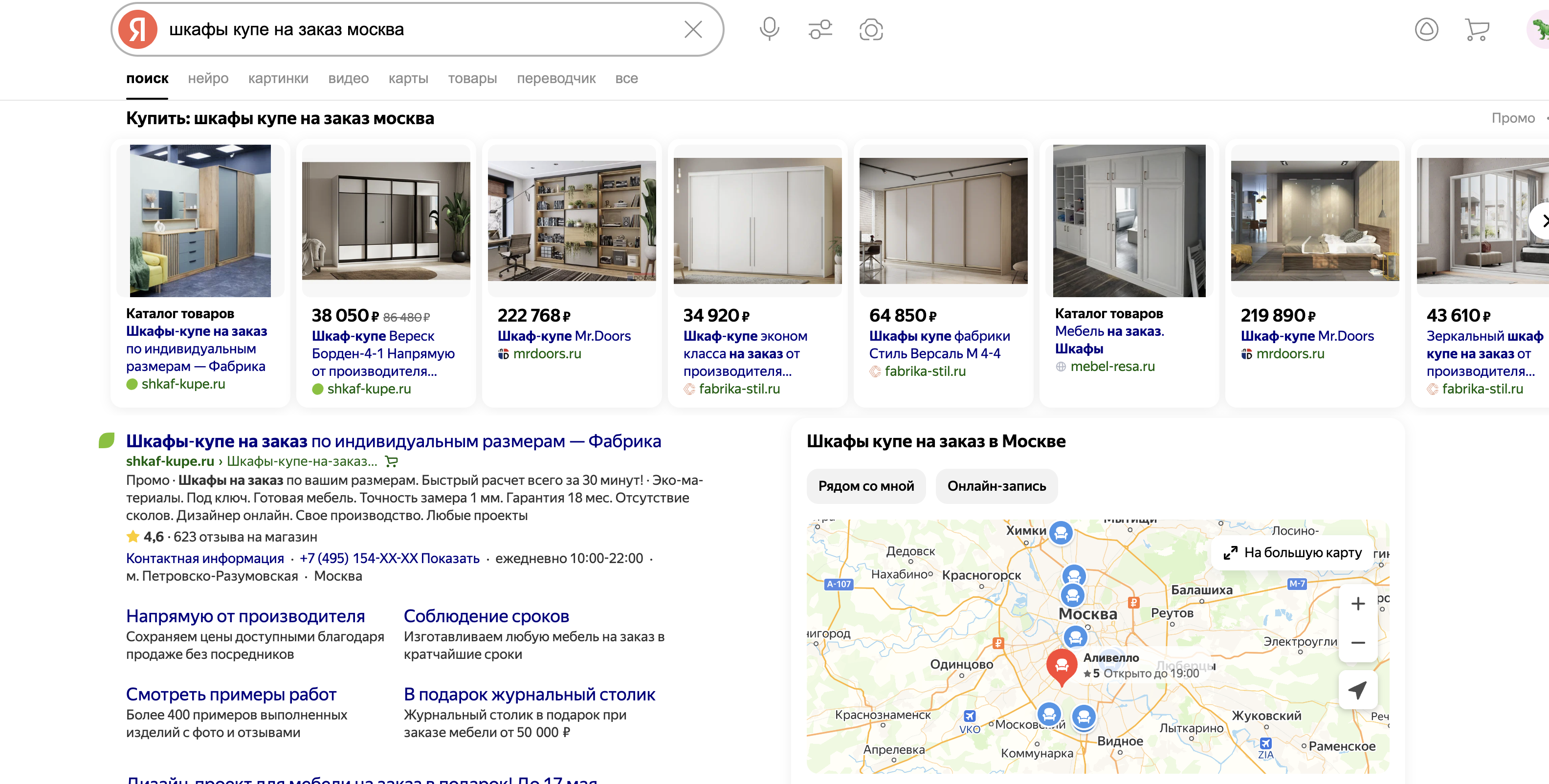Click the Yandex logo in the search bar

(138, 29)
